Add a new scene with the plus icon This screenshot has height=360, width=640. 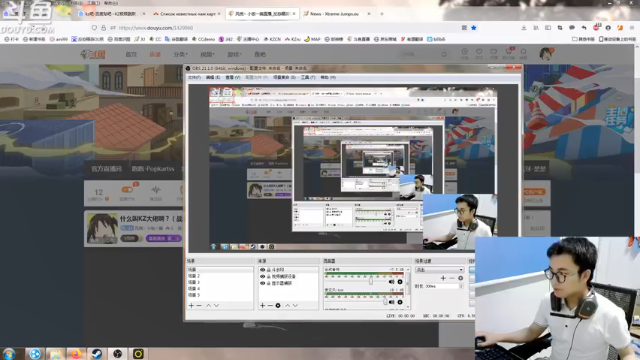pos(191,305)
